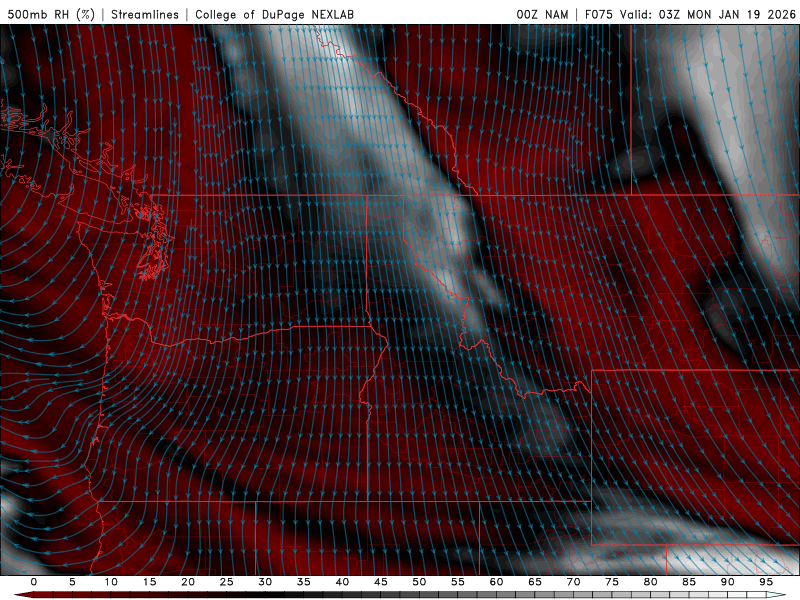
Task: Click the colorbar label "5"
Action: tap(72, 582)
